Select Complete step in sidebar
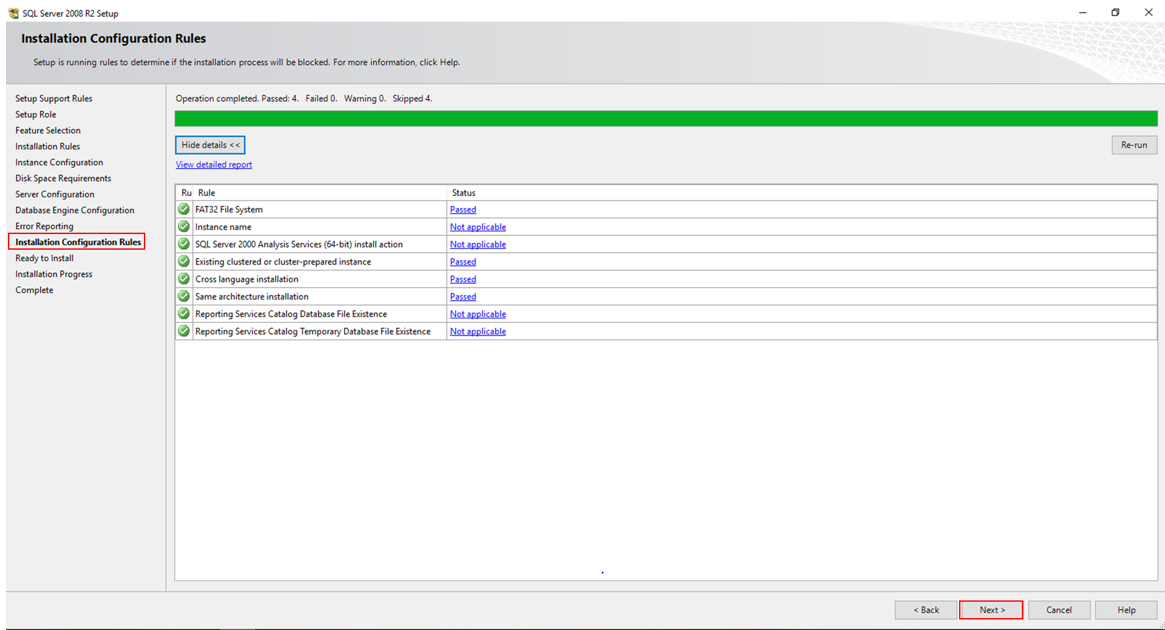This screenshot has height=630, width=1165. click(34, 290)
